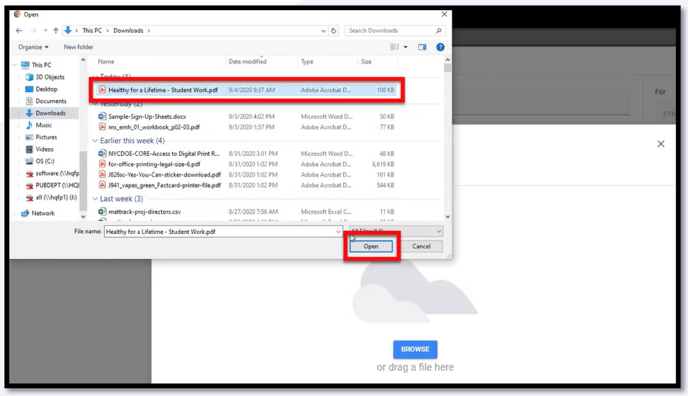688x396 pixels.
Task: Toggle the preview pane
Action: (x=422, y=47)
